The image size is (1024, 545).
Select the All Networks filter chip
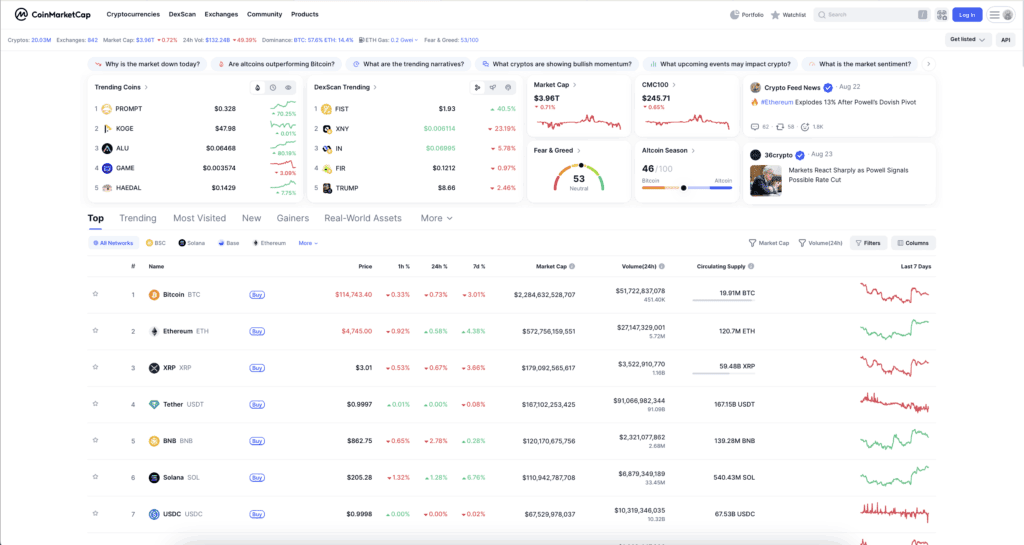coord(113,243)
